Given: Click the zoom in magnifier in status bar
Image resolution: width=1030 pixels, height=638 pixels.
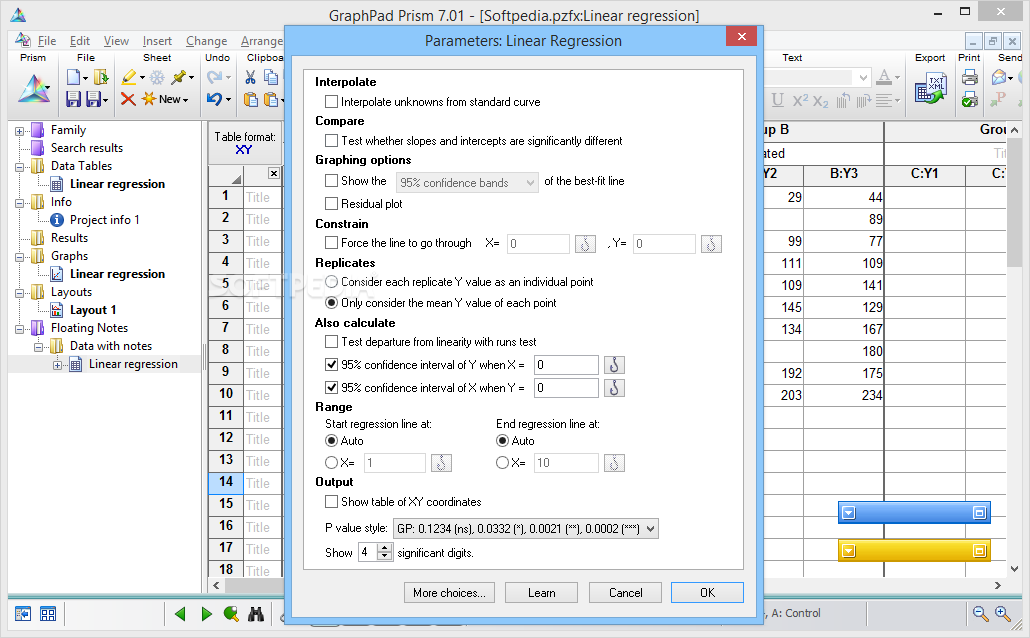Looking at the screenshot, I should tap(1002, 614).
